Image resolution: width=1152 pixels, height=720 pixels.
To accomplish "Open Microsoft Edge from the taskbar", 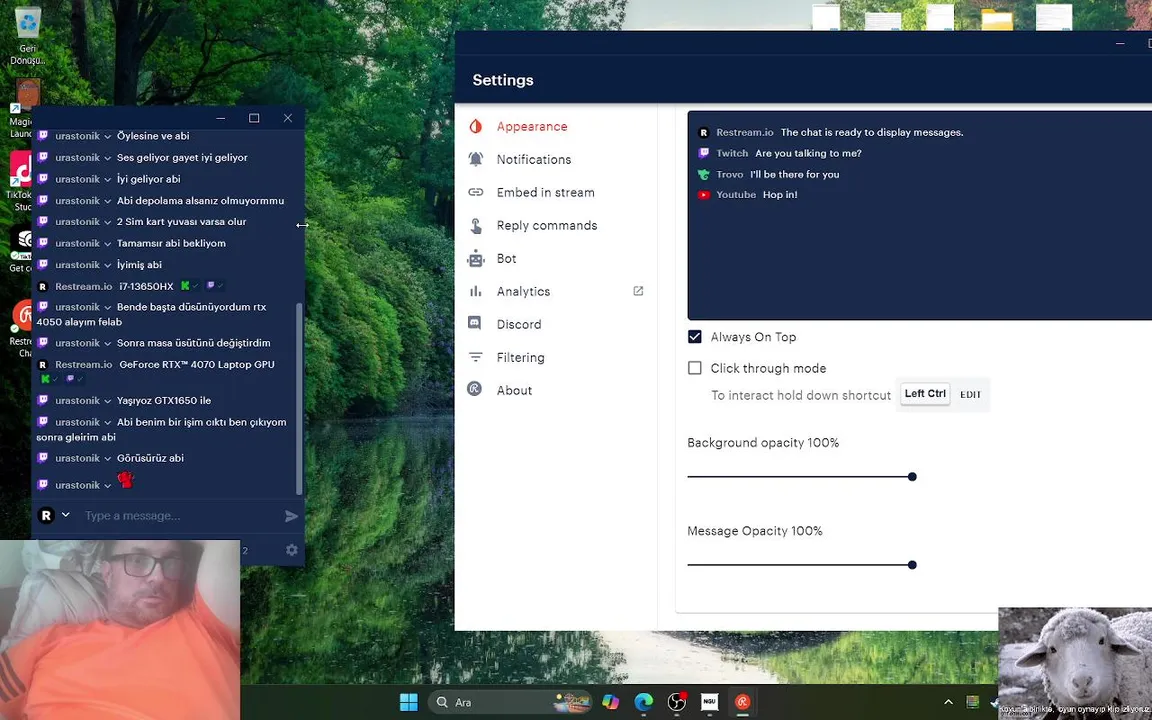I will tap(644, 702).
